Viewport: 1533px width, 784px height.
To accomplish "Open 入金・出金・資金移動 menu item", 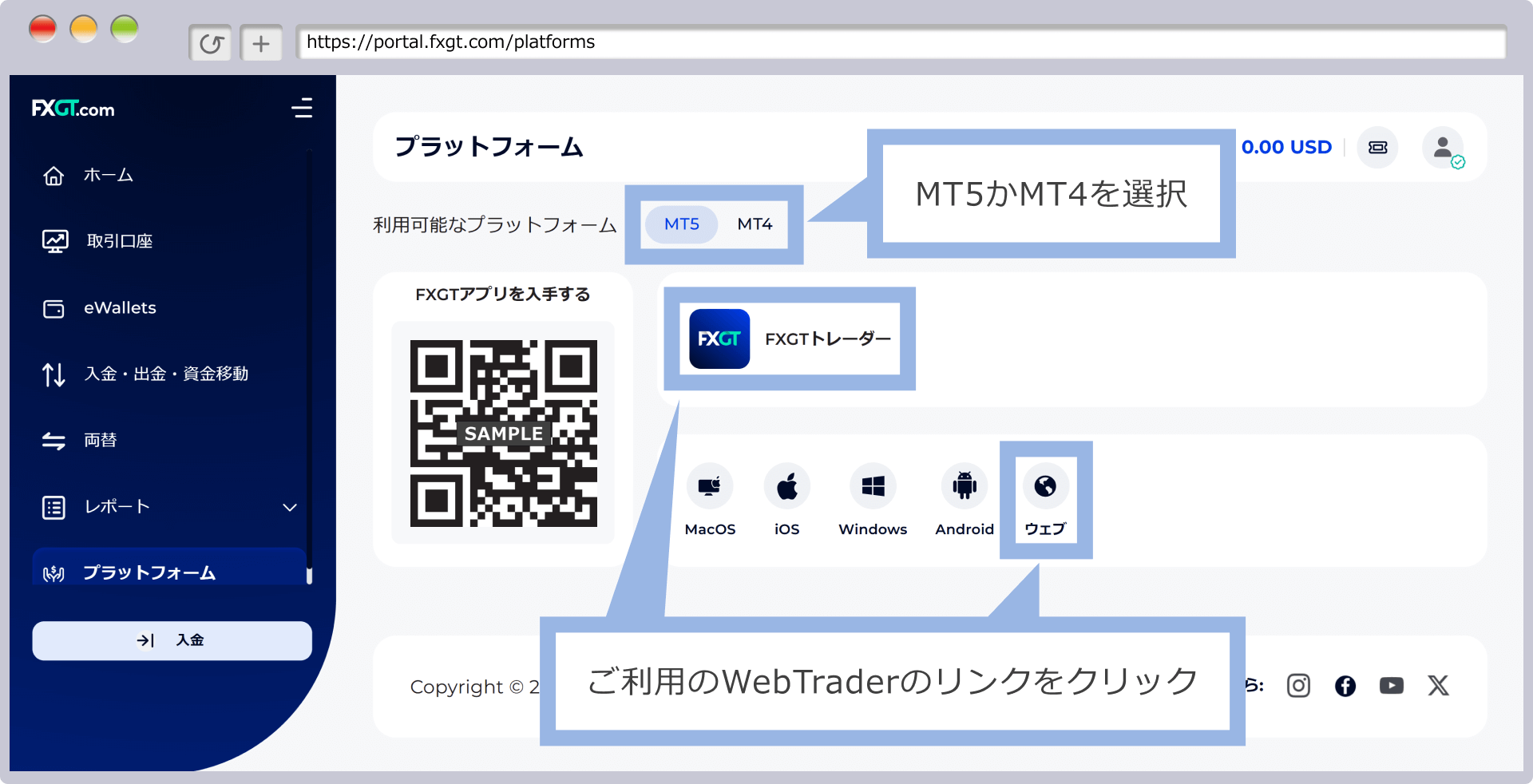I will pyautogui.click(x=166, y=374).
